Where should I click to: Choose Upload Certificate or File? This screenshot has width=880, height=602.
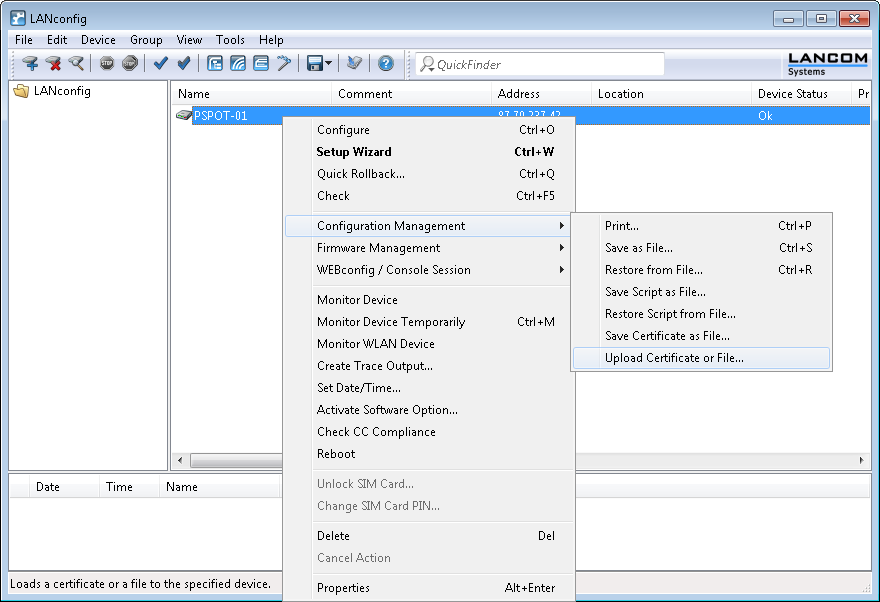pos(674,358)
